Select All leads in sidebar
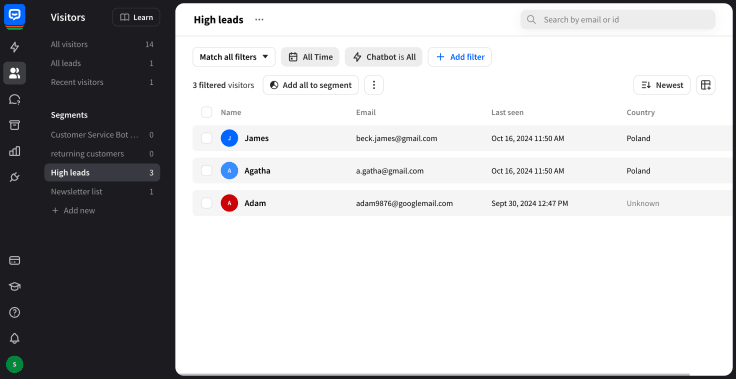Screen dimensions: 736x379 pos(102,63)
